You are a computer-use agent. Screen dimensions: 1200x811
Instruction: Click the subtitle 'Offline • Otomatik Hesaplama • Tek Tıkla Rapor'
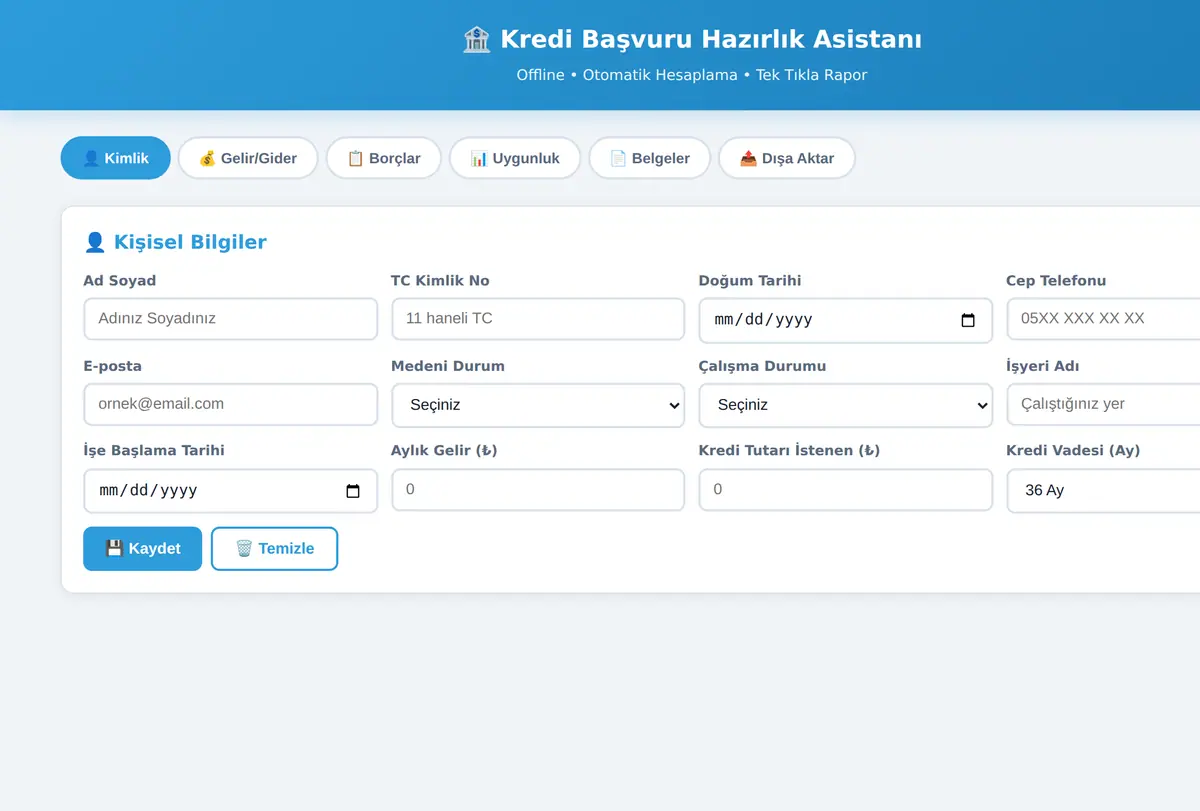(692, 75)
